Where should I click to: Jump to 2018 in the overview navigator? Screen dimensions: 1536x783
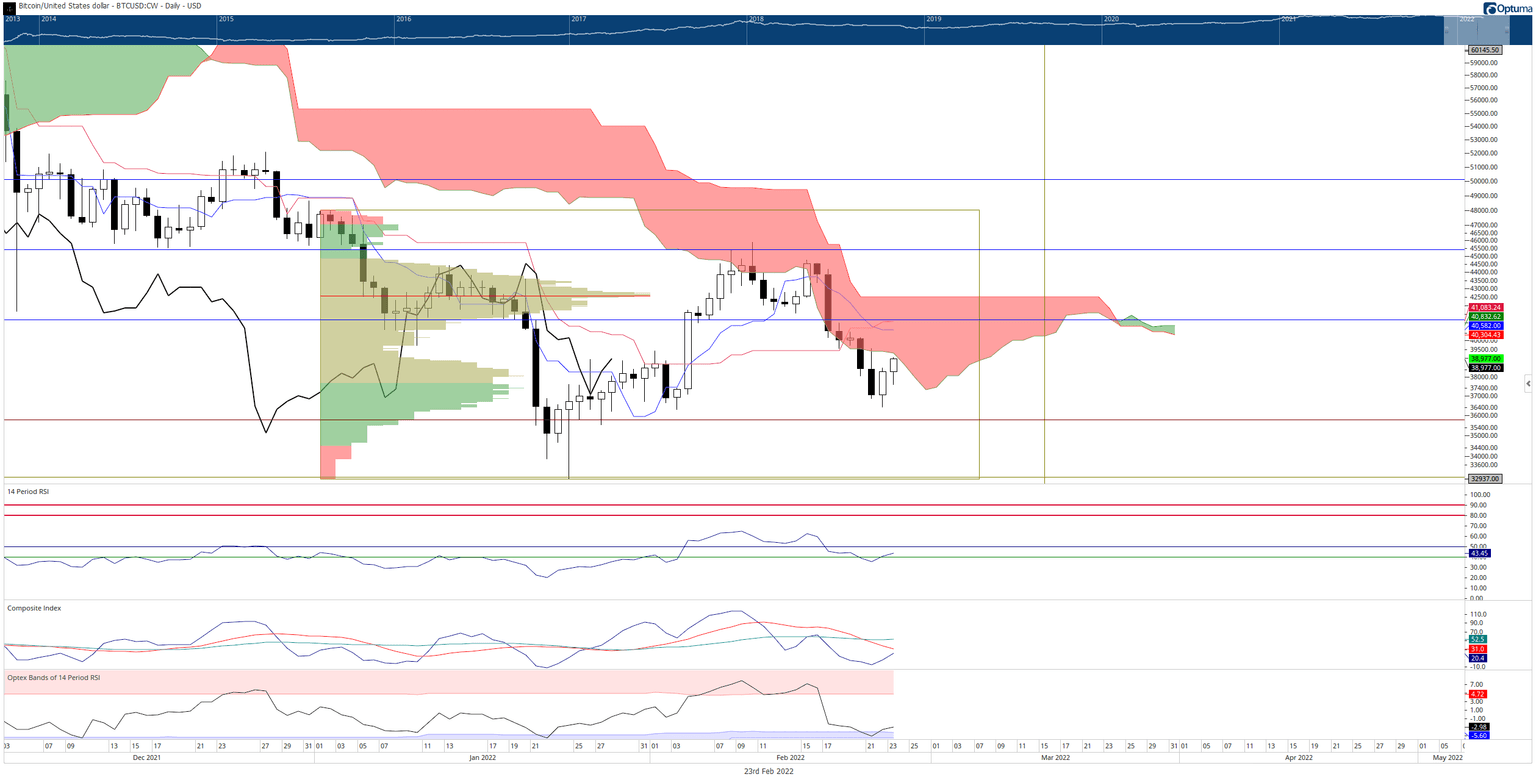point(756,19)
